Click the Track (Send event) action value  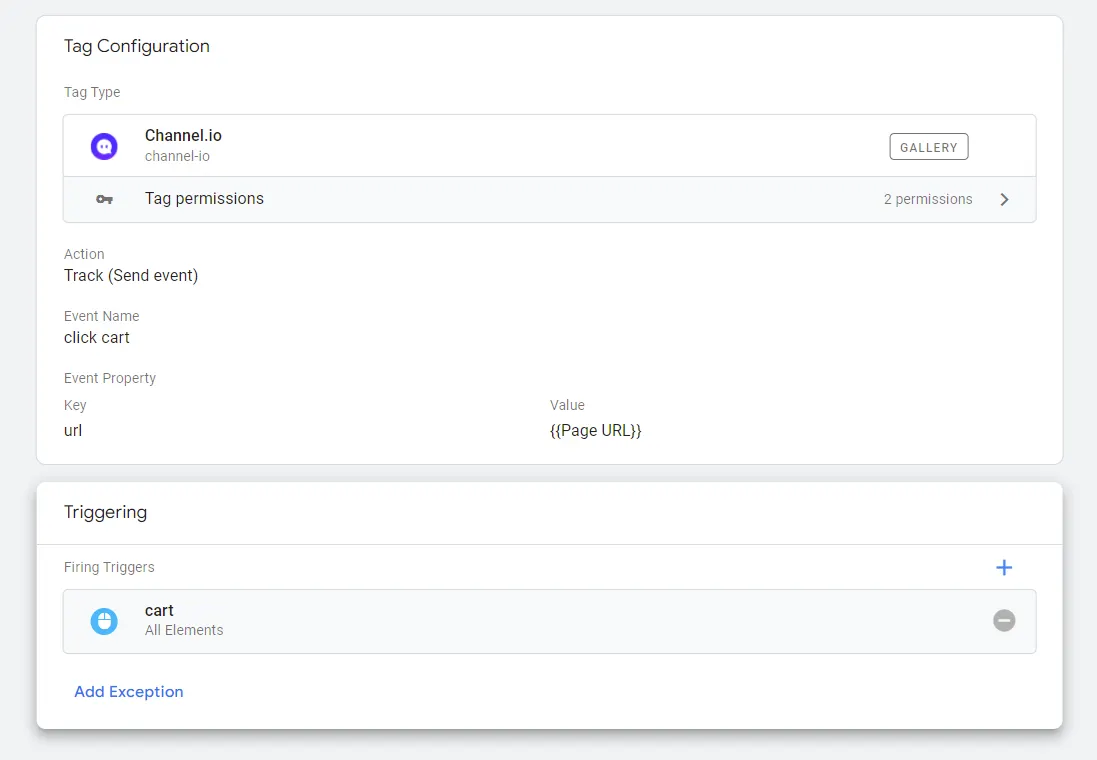(x=131, y=276)
